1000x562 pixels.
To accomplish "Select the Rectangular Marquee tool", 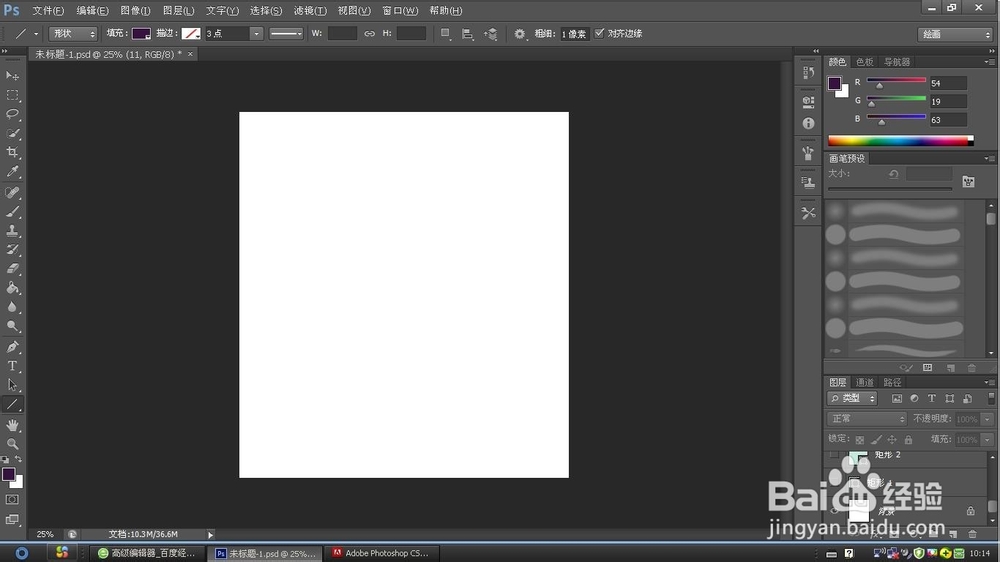I will point(12,95).
